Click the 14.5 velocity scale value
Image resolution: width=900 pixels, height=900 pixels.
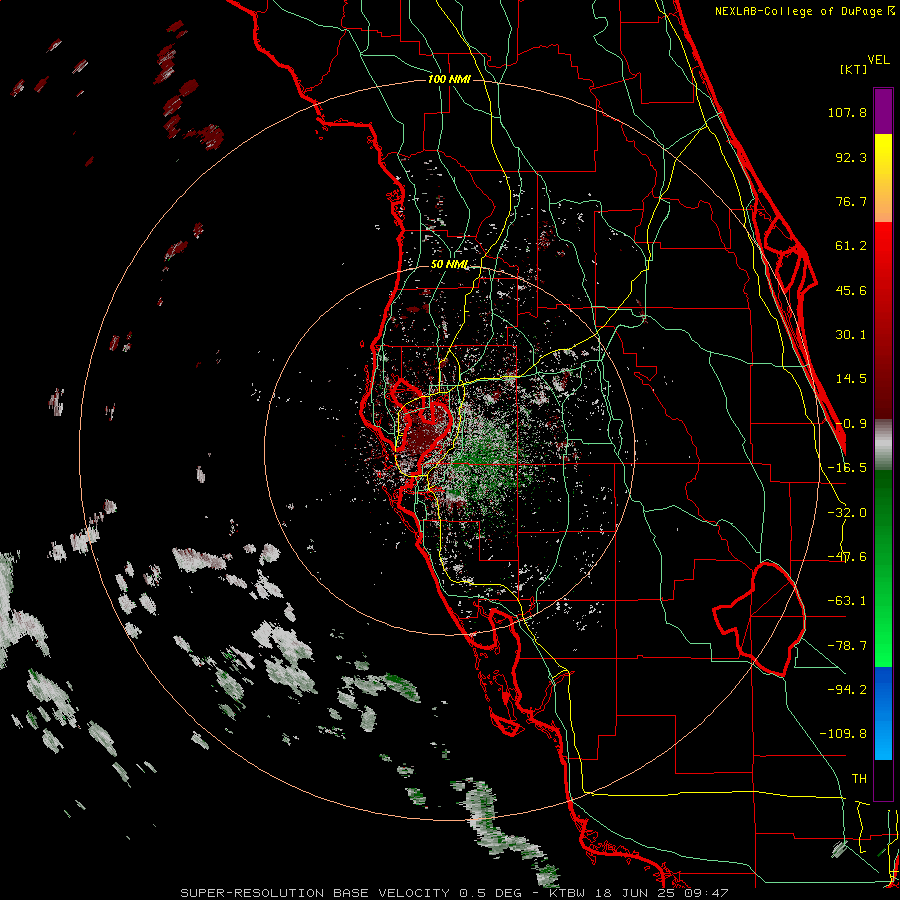(851, 379)
